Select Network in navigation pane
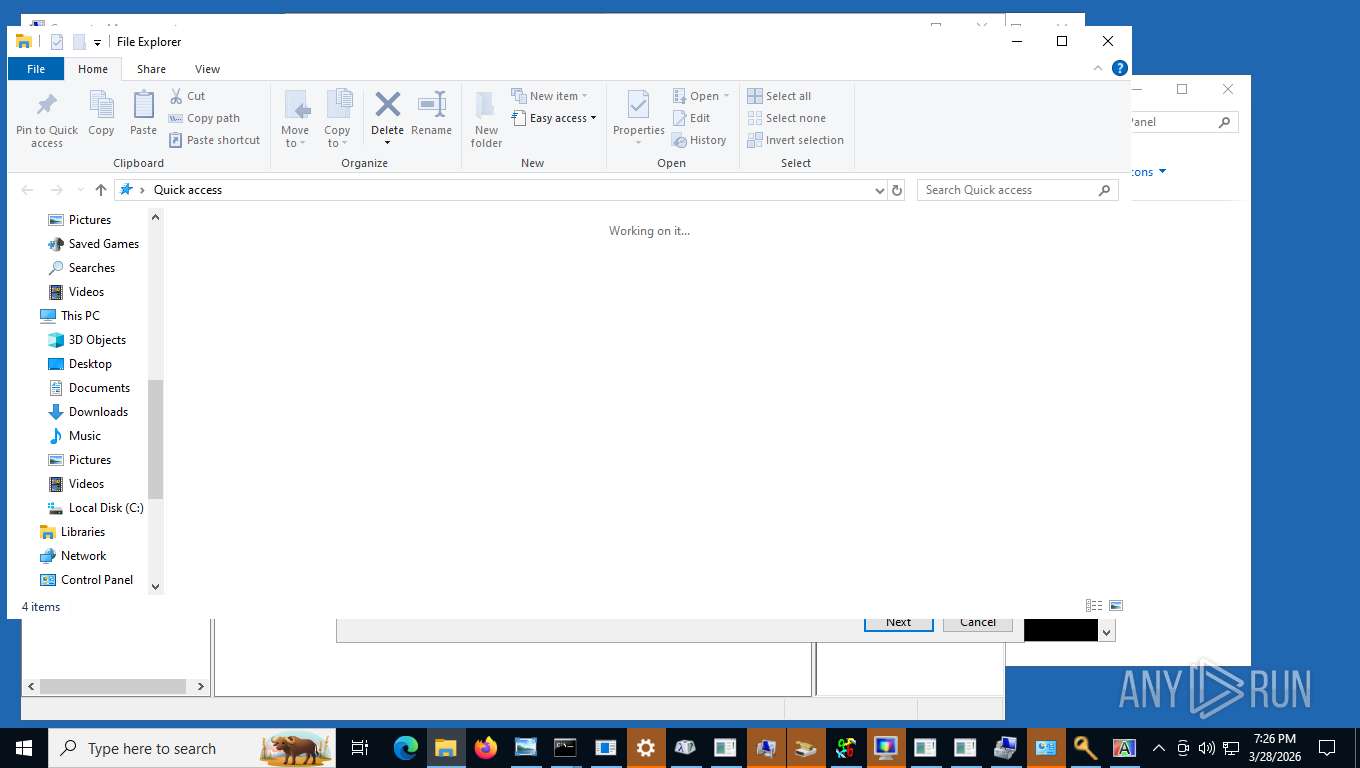Screen dimensions: 1360x768 [x=84, y=556]
